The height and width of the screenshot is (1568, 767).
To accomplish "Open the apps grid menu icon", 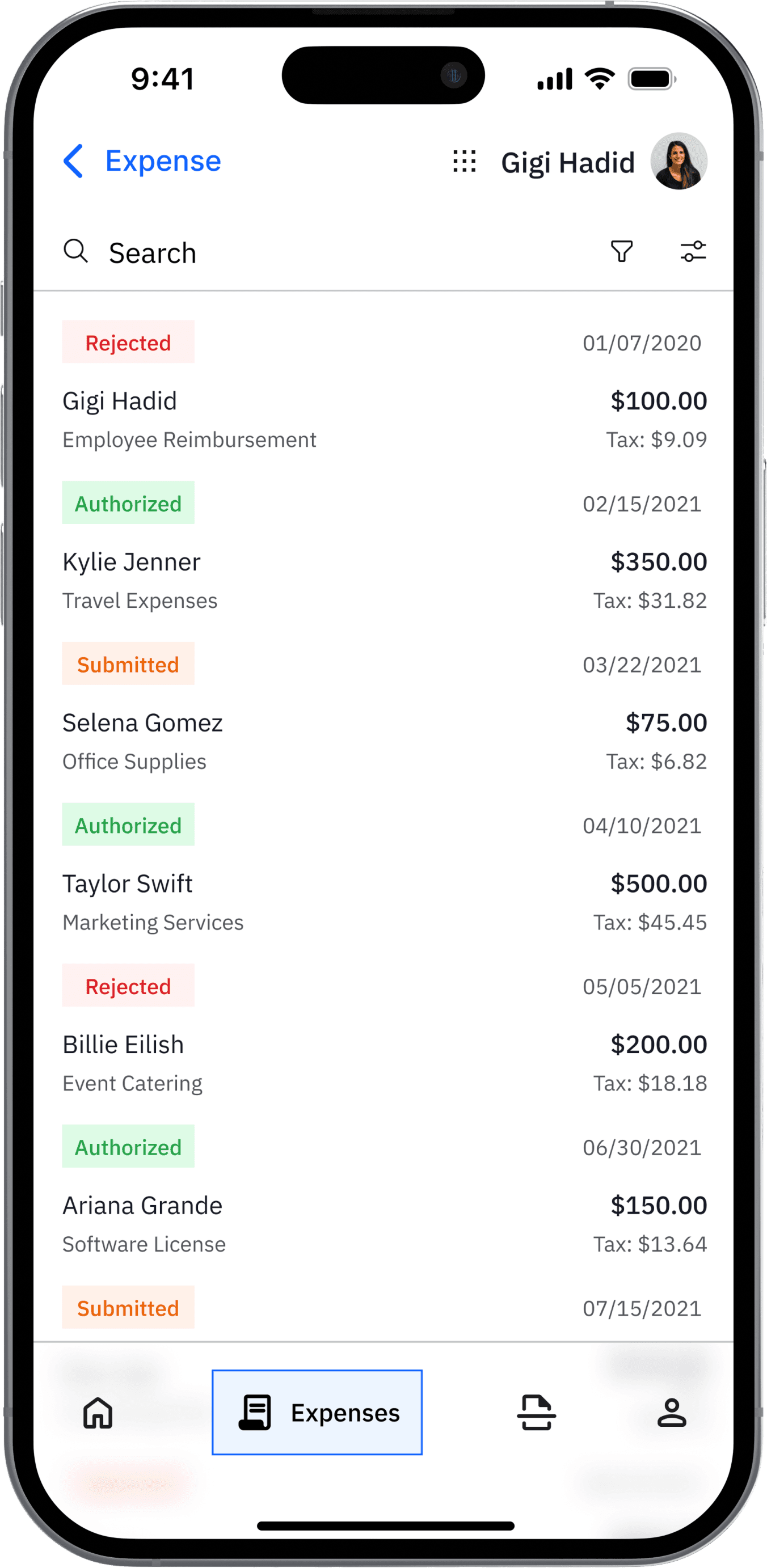I will (x=465, y=161).
